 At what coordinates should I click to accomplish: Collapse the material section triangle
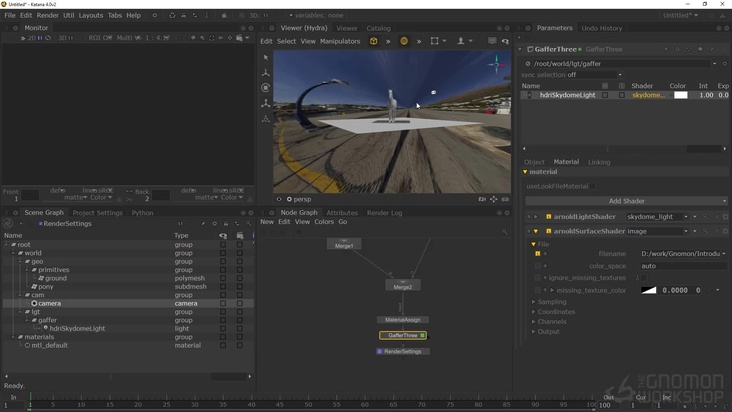point(525,172)
